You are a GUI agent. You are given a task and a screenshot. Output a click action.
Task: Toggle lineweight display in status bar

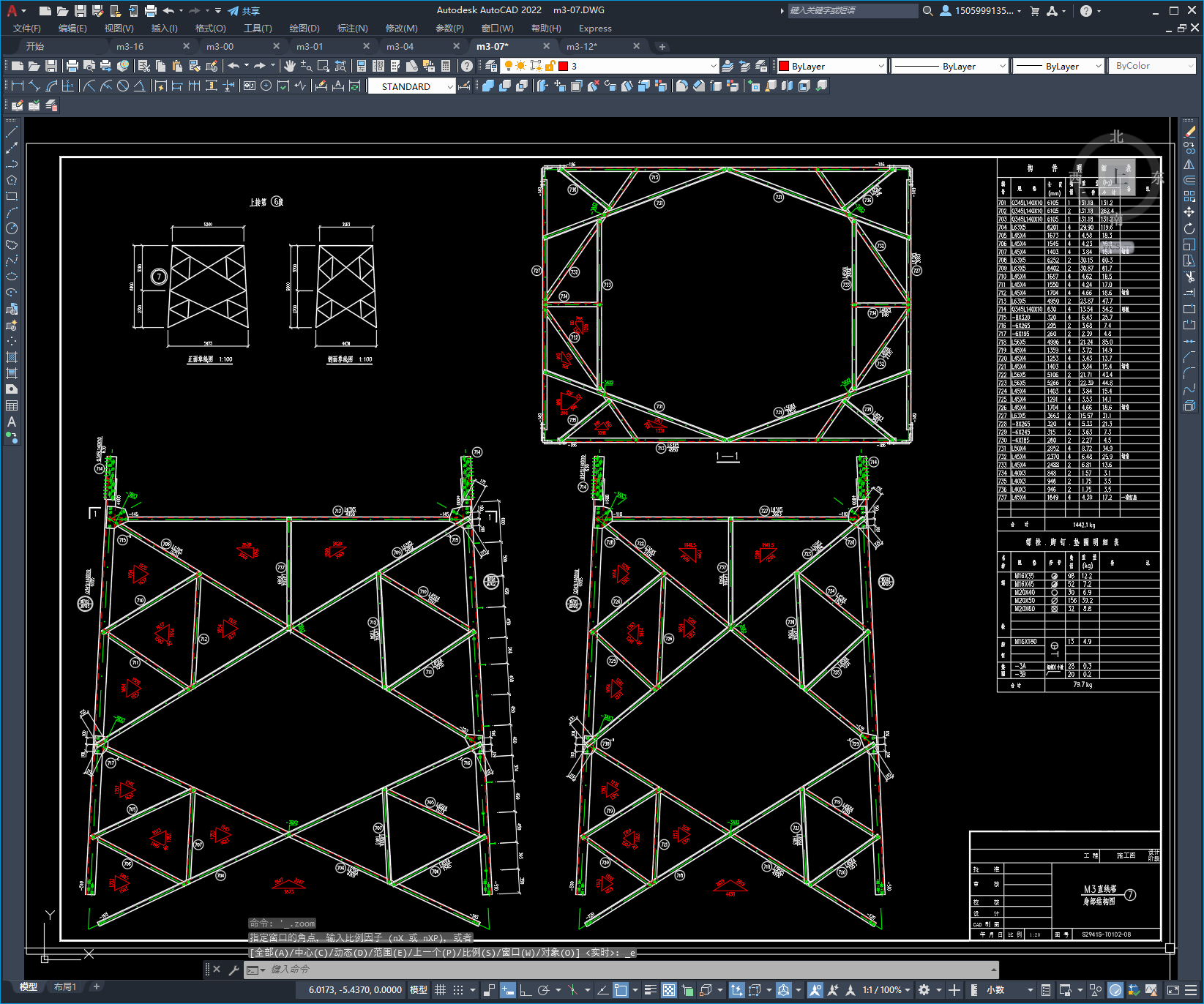pyautogui.click(x=650, y=990)
